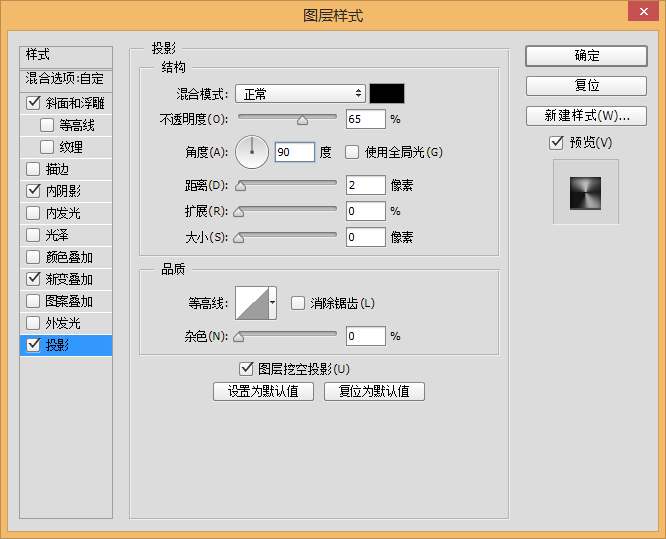Enable the 描边 checkbox
This screenshot has height=539, width=666.
point(33,169)
